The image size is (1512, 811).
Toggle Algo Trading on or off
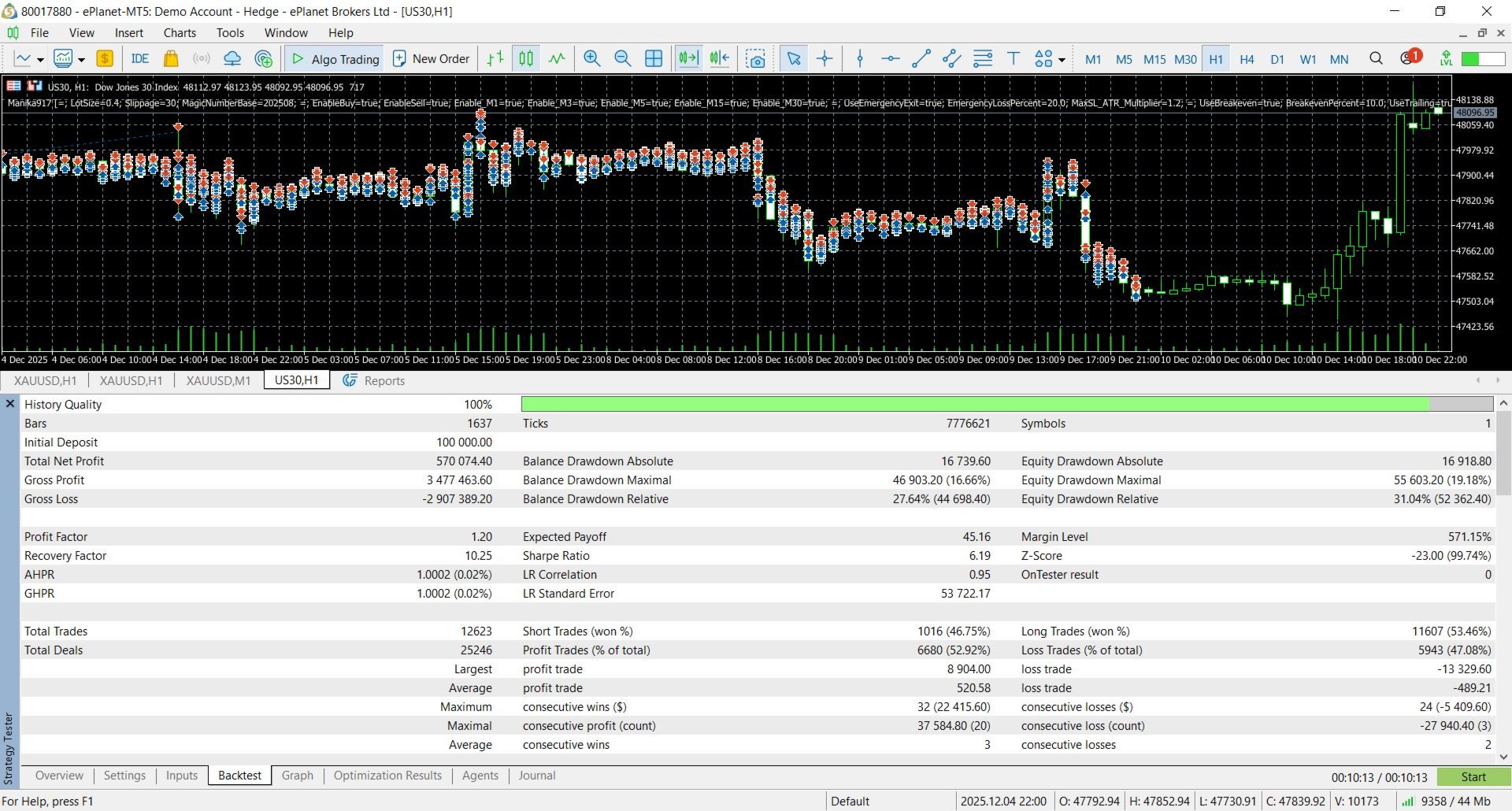pyautogui.click(x=335, y=59)
